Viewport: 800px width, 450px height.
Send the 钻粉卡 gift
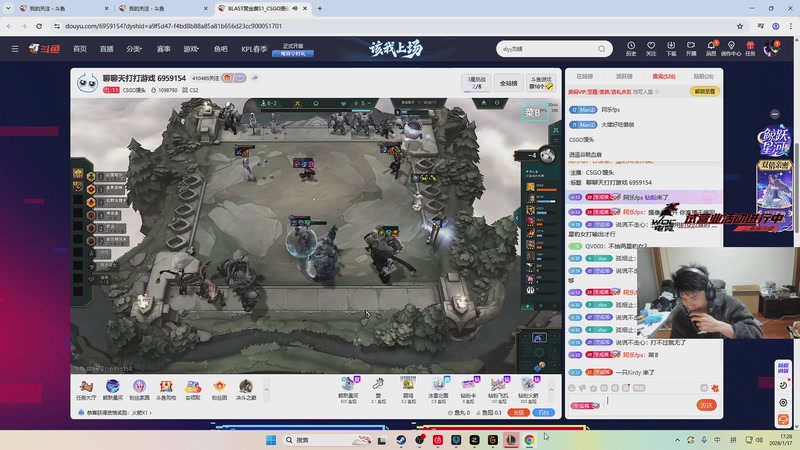pos(468,390)
